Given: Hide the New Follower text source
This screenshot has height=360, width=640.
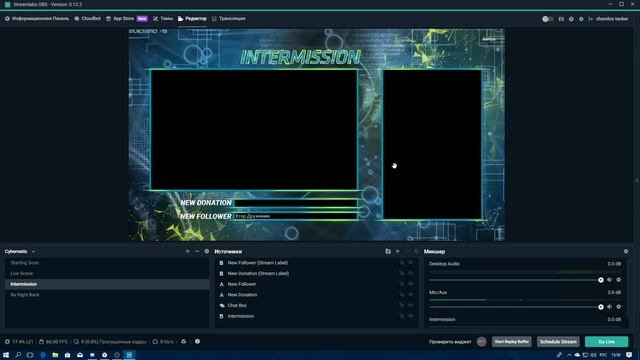Looking at the screenshot, I should click(x=411, y=284).
